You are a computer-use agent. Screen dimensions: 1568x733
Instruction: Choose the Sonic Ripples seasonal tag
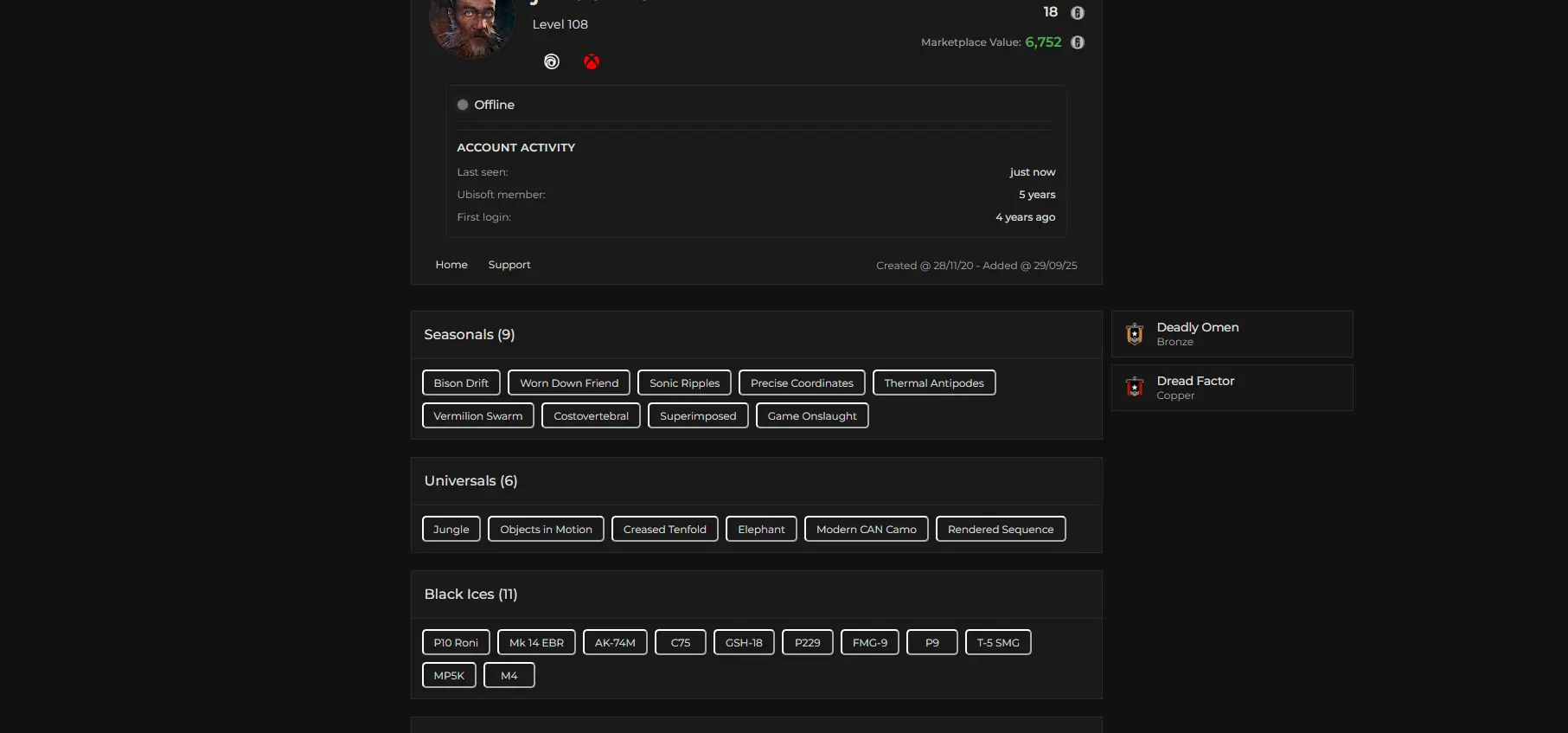pos(685,383)
